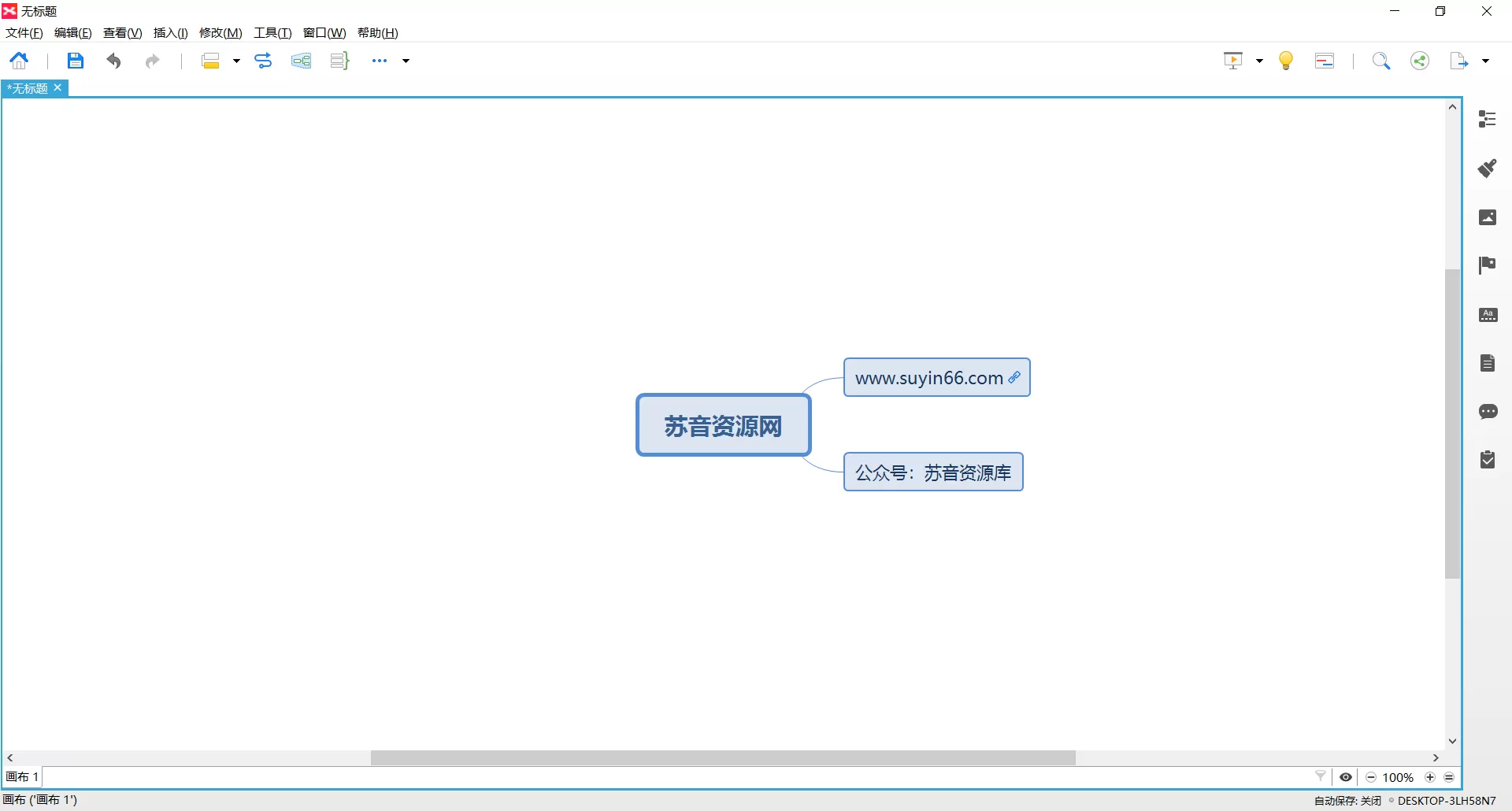1512x811 pixels.
Task: Open the Share panel
Action: click(1419, 60)
